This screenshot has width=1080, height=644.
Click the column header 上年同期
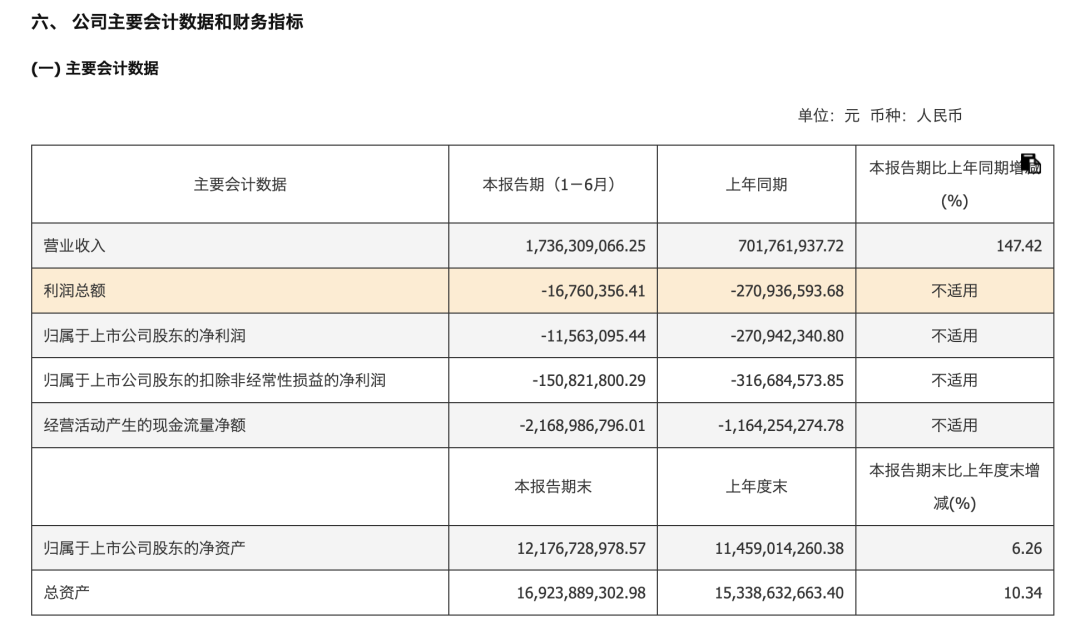pos(756,184)
